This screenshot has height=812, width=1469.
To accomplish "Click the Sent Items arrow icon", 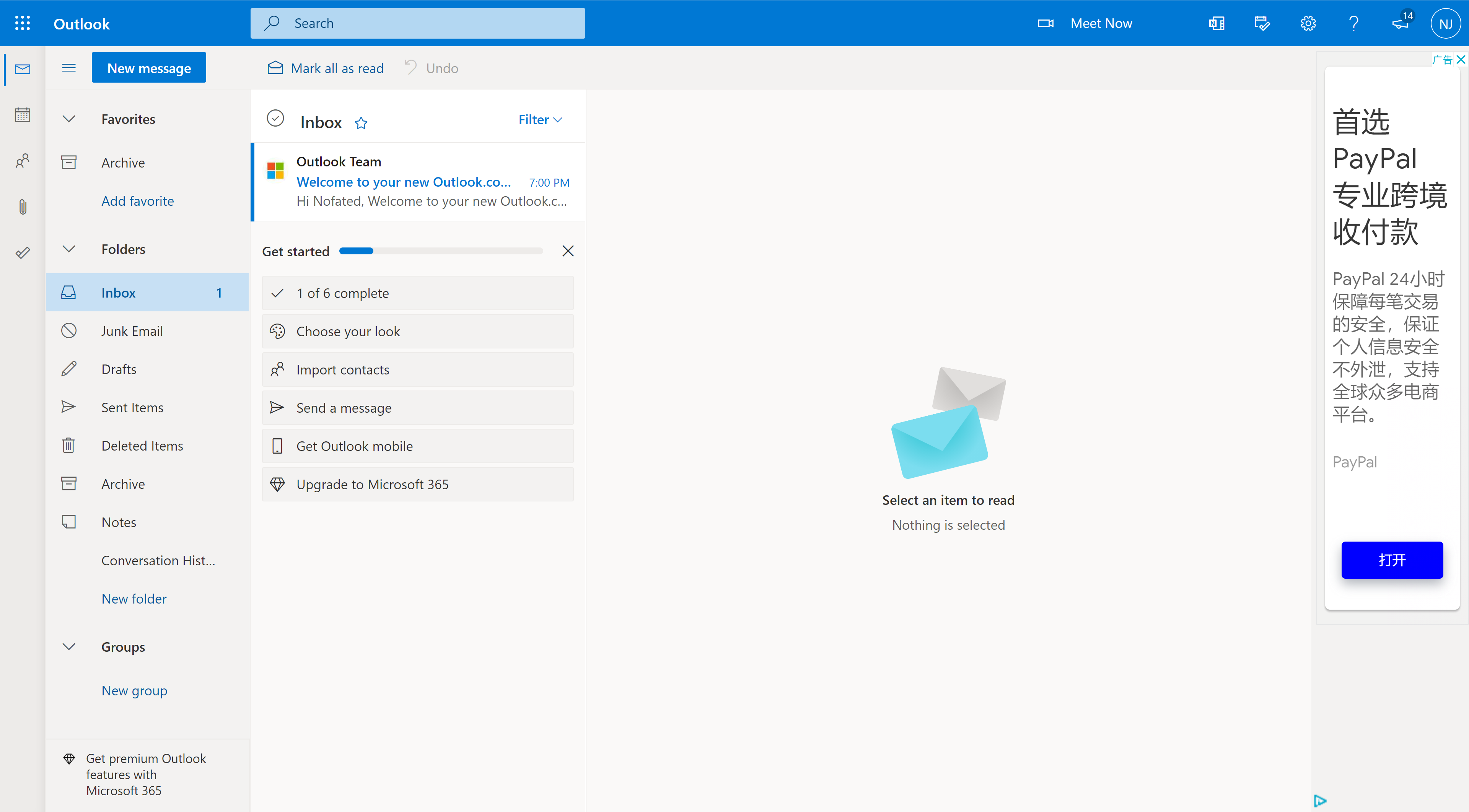I will 68,407.
